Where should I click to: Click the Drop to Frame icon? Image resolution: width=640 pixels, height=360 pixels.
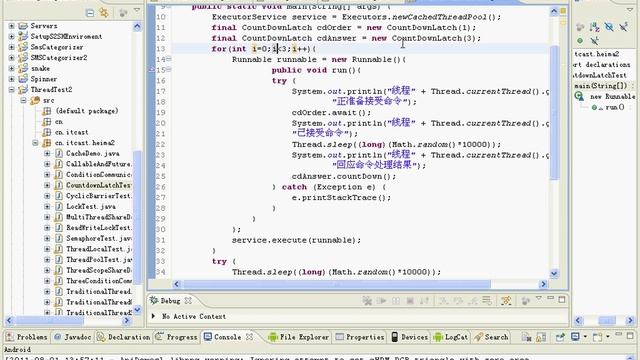pos(487,301)
